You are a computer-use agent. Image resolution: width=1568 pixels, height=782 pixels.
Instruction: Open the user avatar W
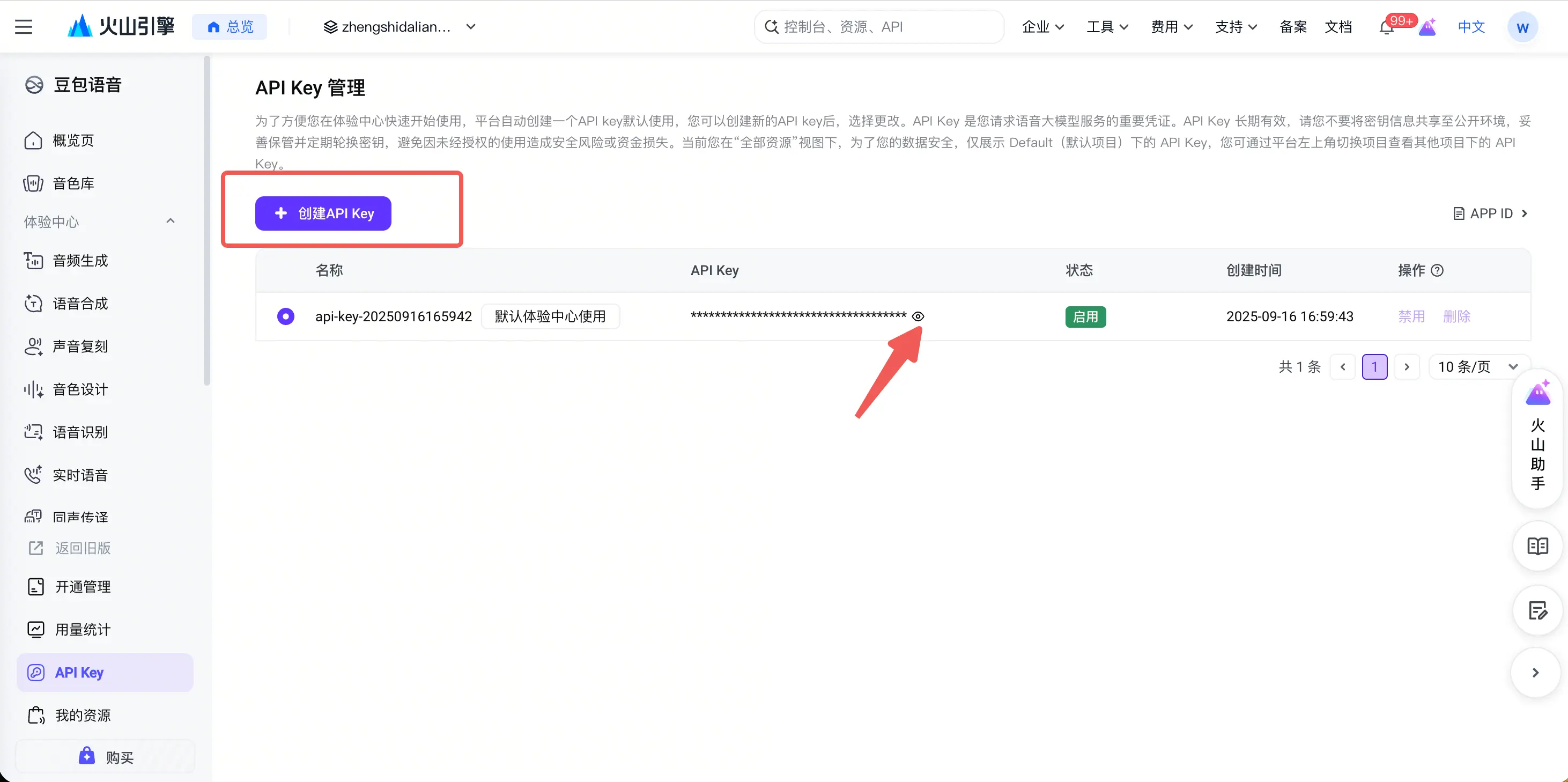tap(1522, 27)
